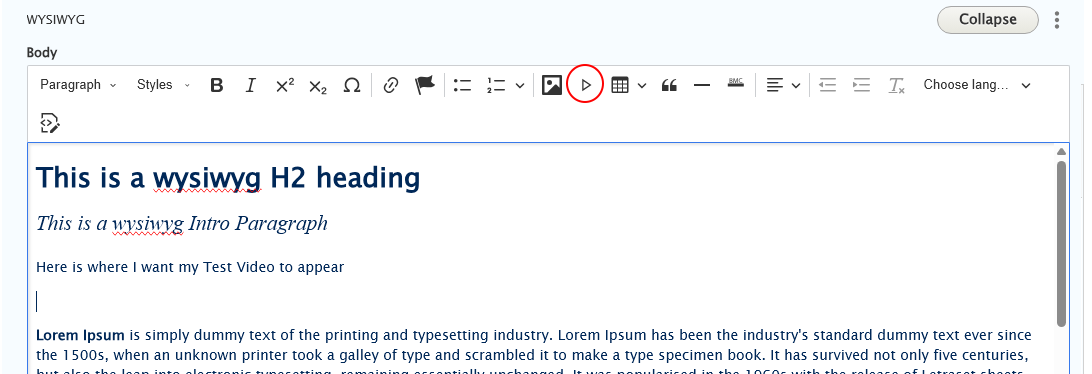1092x374 pixels.
Task: Insert a table
Action: click(620, 86)
